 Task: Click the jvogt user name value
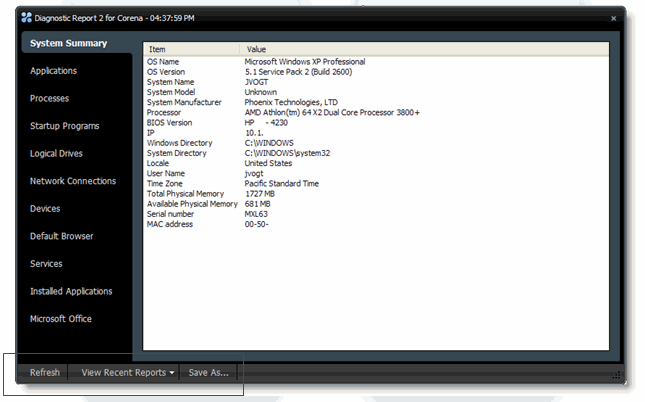[254, 174]
